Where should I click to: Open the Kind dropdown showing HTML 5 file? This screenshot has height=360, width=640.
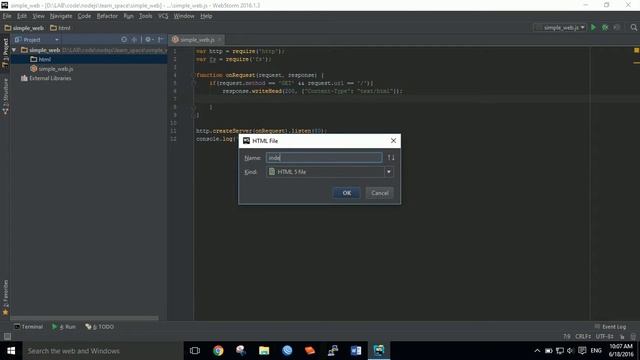click(330, 172)
